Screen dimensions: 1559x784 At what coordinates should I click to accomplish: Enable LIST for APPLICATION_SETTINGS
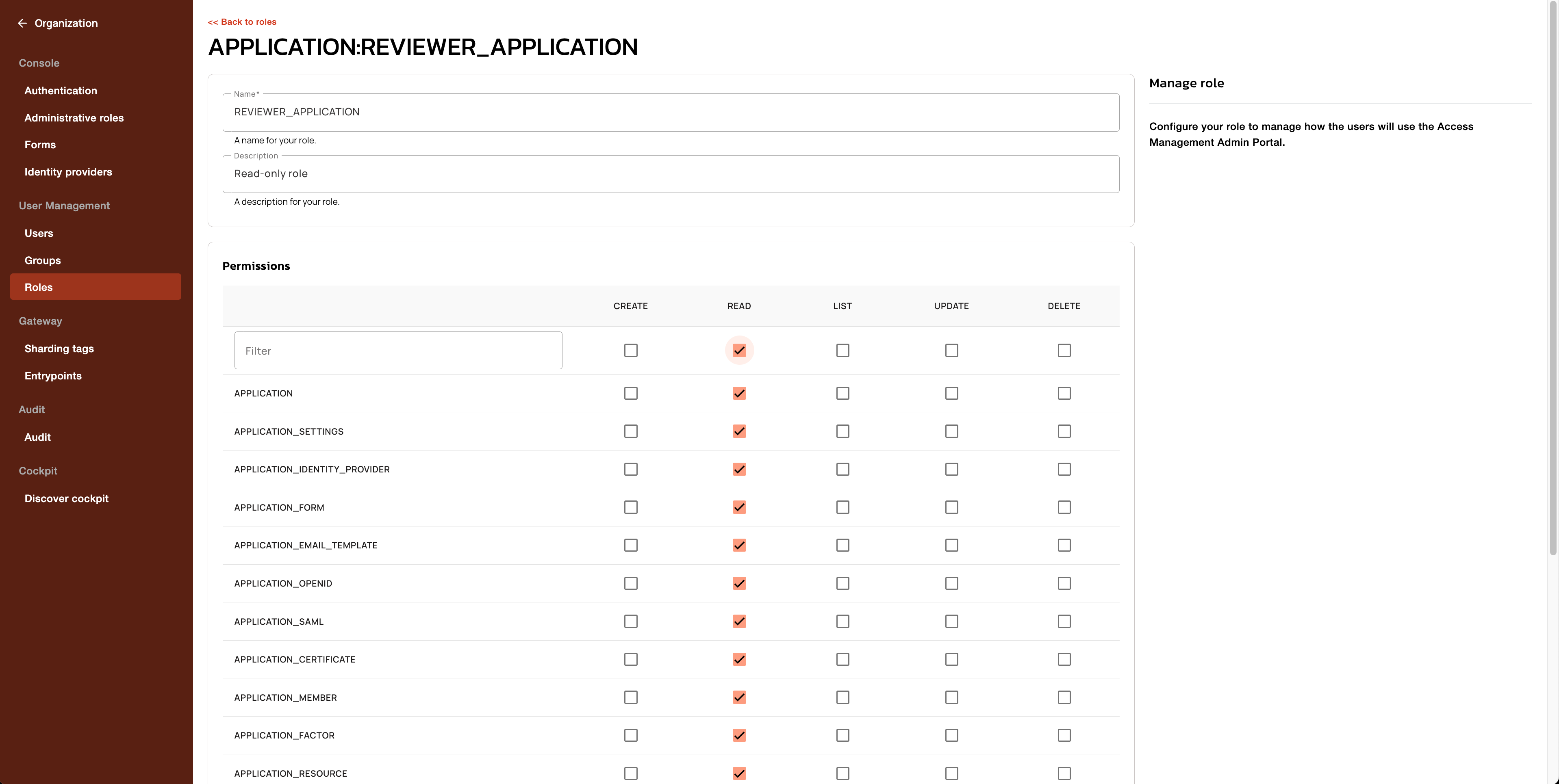(842, 431)
